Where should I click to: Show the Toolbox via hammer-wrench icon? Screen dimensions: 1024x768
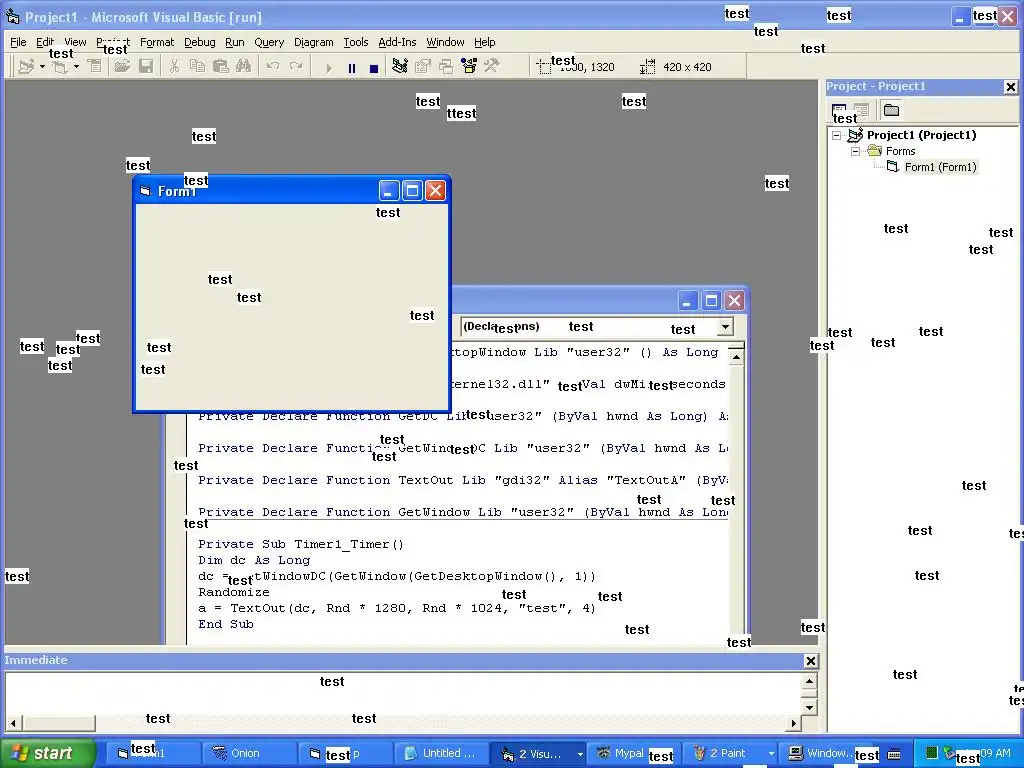[492, 66]
